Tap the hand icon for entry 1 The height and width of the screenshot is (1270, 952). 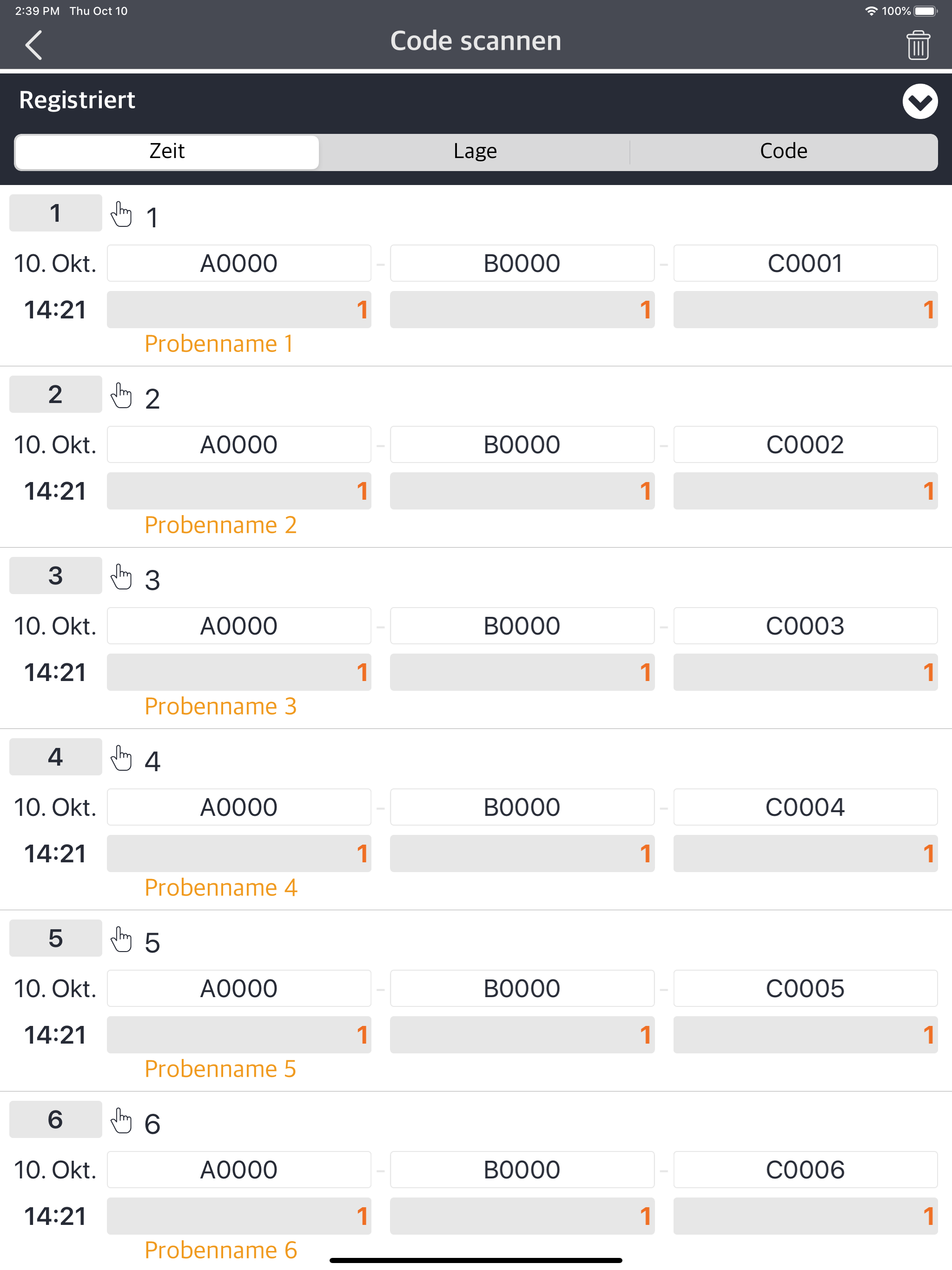[x=121, y=214]
